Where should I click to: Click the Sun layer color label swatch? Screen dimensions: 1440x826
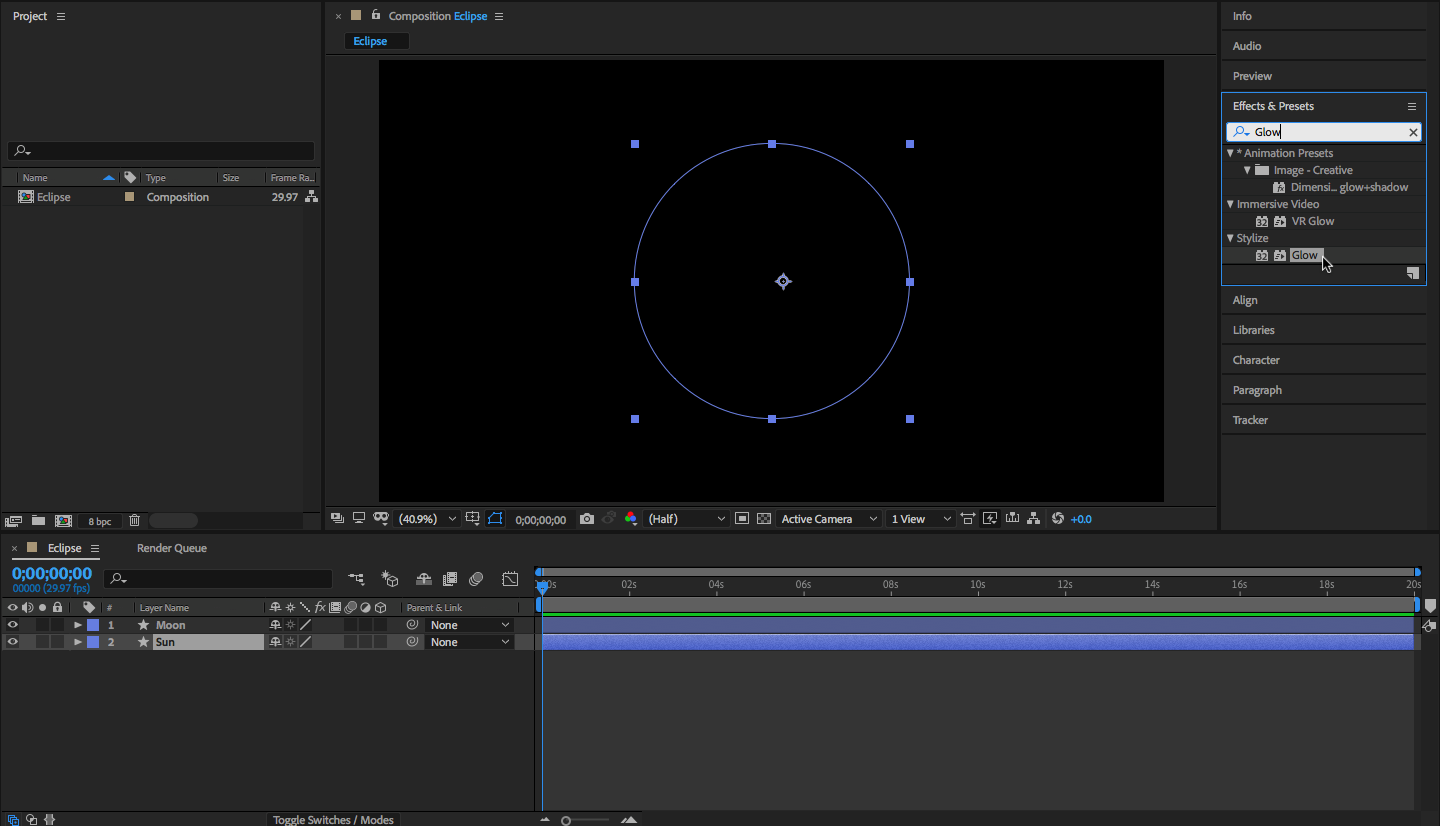coord(93,642)
